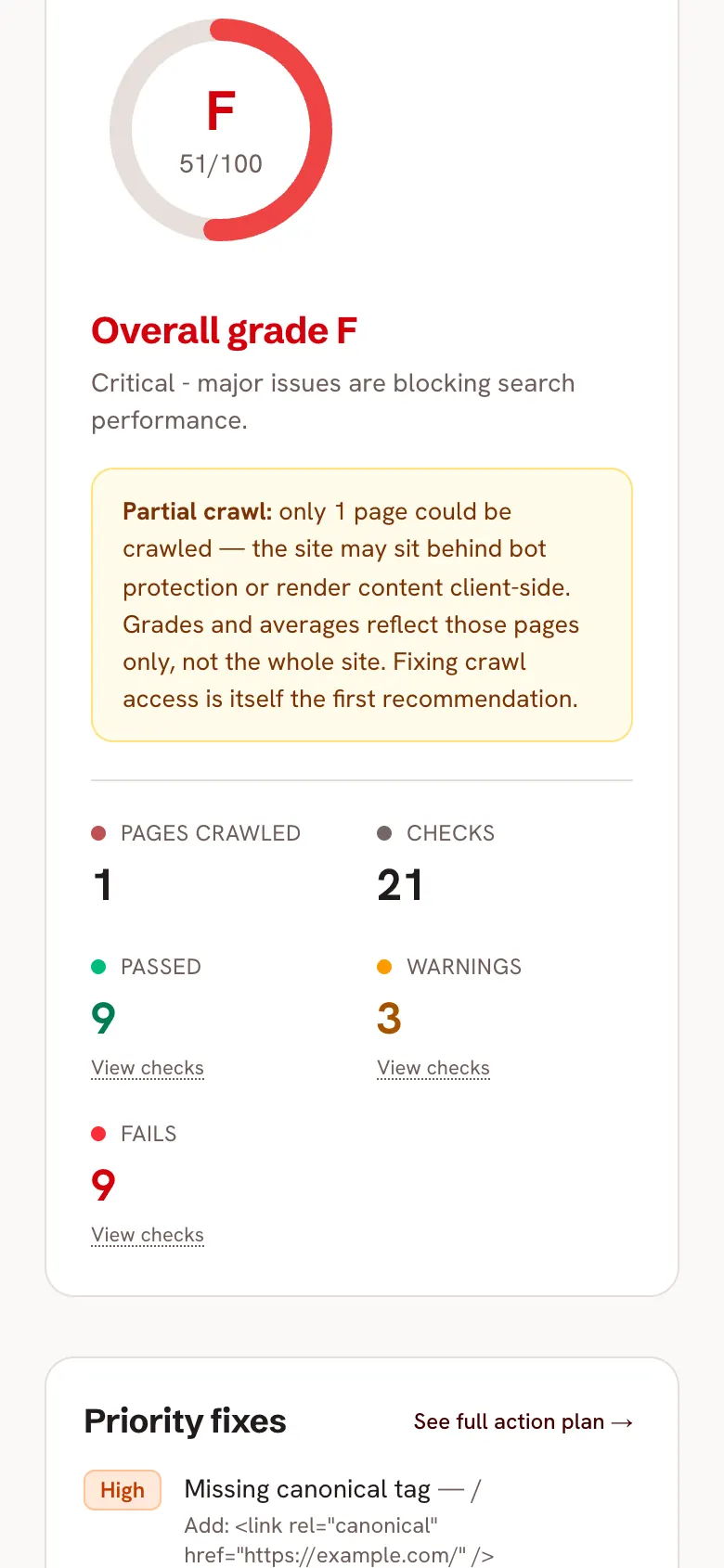Click the red Pages Crawled dot

pyautogui.click(x=98, y=833)
